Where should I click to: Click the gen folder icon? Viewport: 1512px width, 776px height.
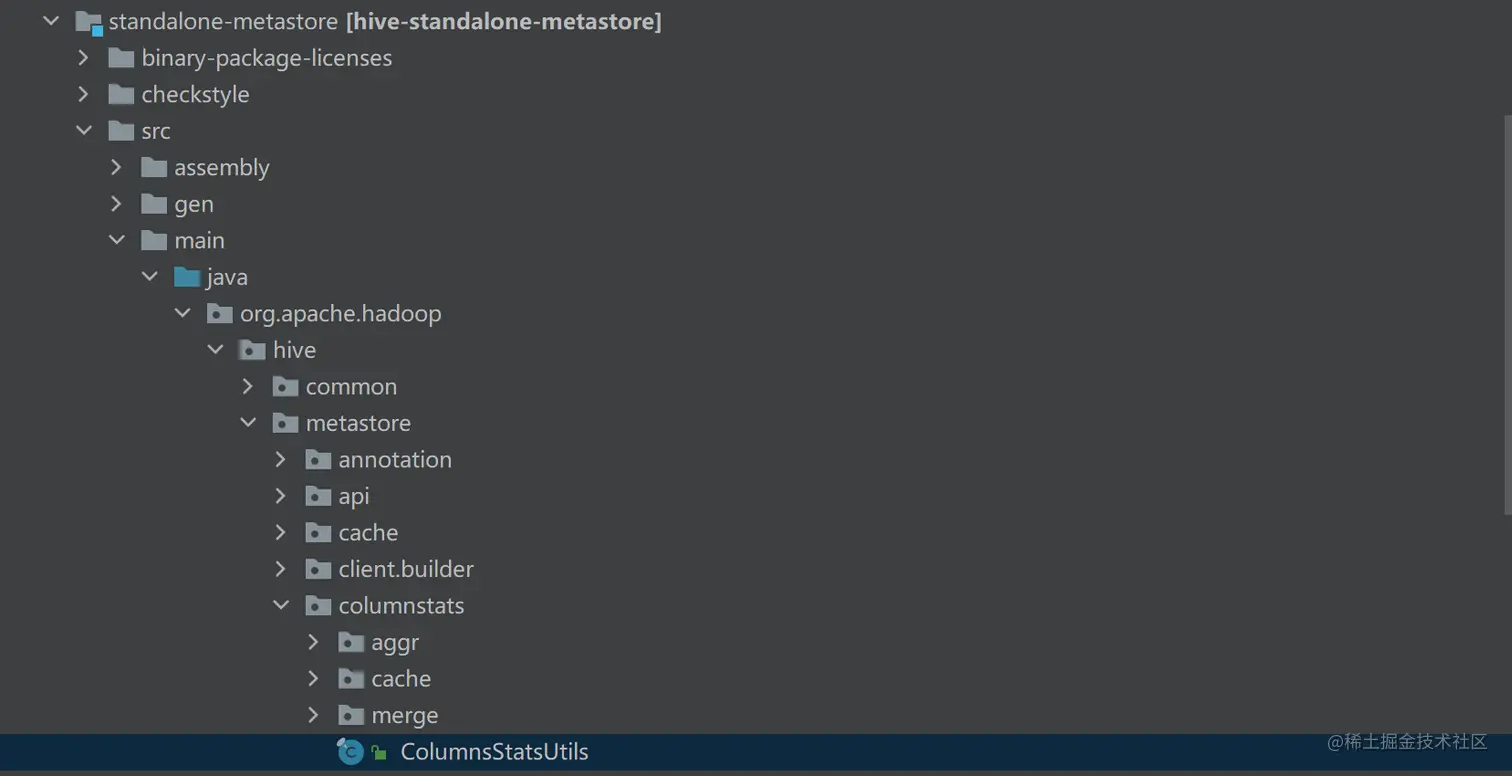[154, 204]
